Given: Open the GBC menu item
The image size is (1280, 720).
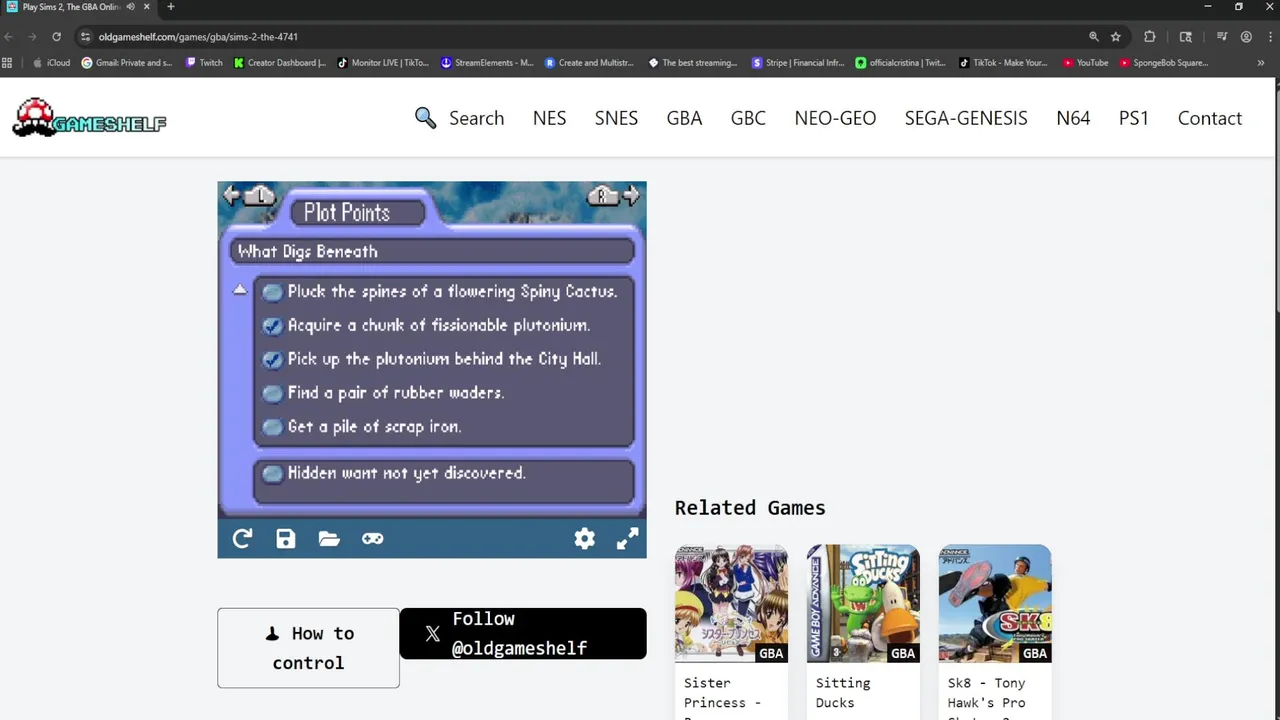Looking at the screenshot, I should point(748,118).
